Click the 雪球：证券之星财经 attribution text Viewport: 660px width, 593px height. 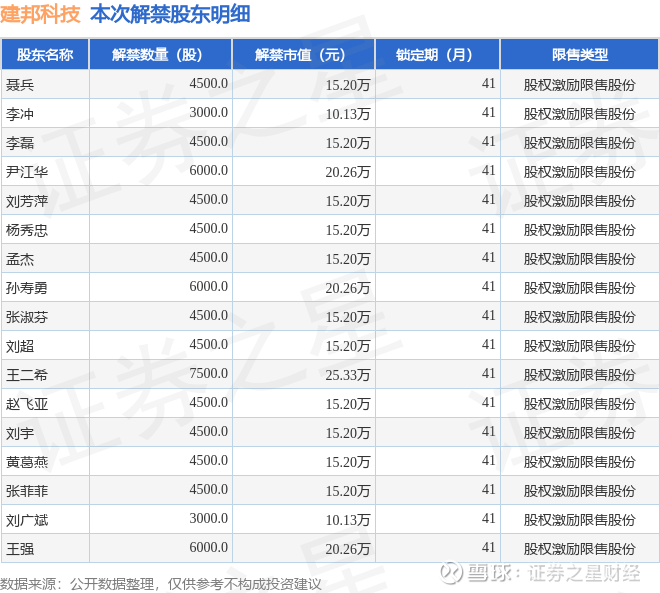pos(554,573)
